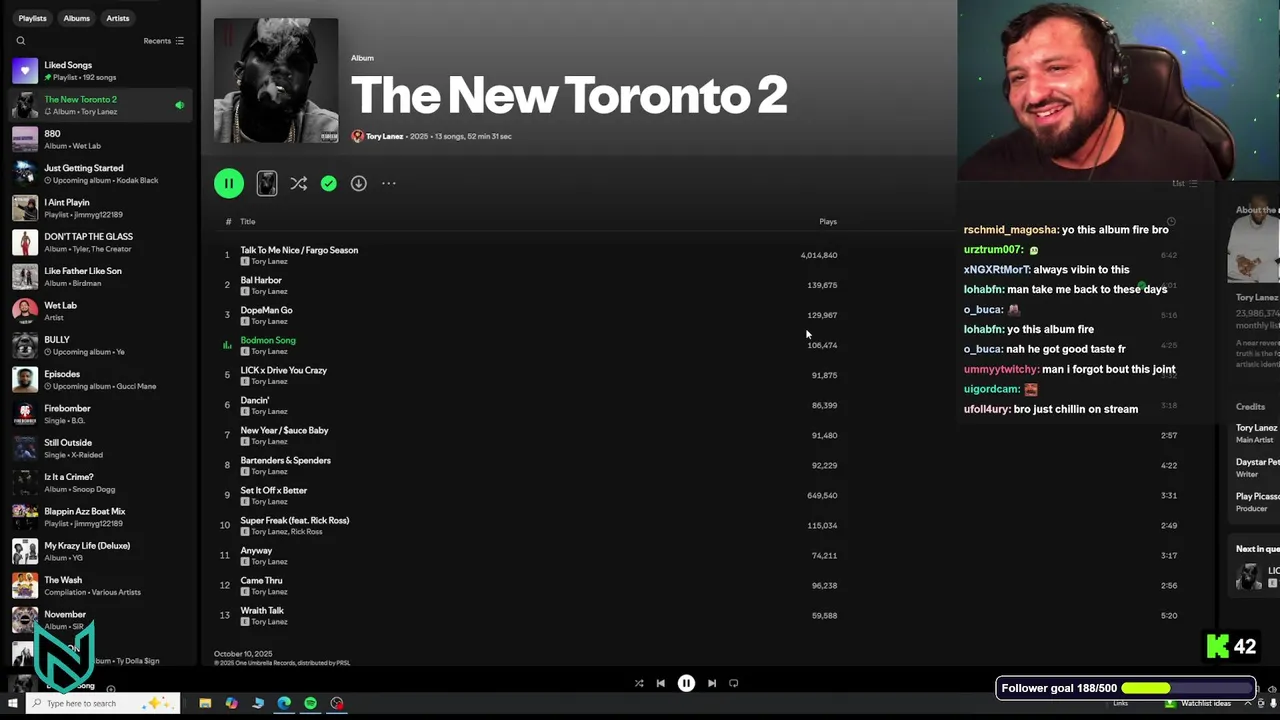1280x720 pixels.
Task: Open Iz It a Crime? album
Action: click(x=100, y=483)
